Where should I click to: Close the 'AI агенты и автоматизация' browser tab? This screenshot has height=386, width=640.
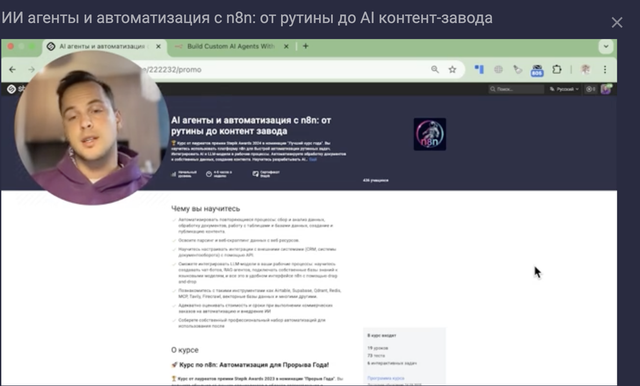(158, 47)
